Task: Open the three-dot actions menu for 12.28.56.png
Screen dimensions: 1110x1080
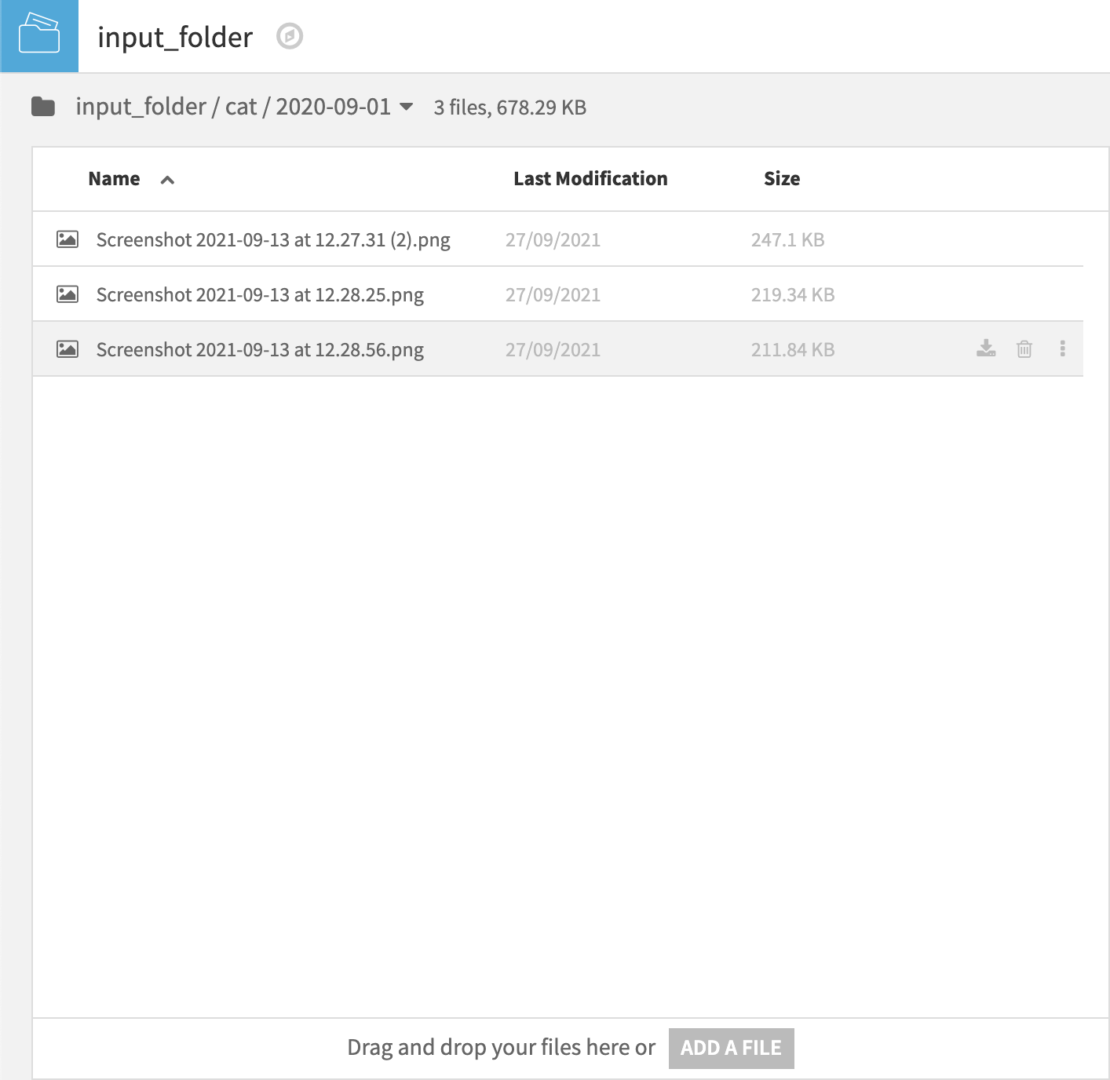Action: pos(1062,349)
